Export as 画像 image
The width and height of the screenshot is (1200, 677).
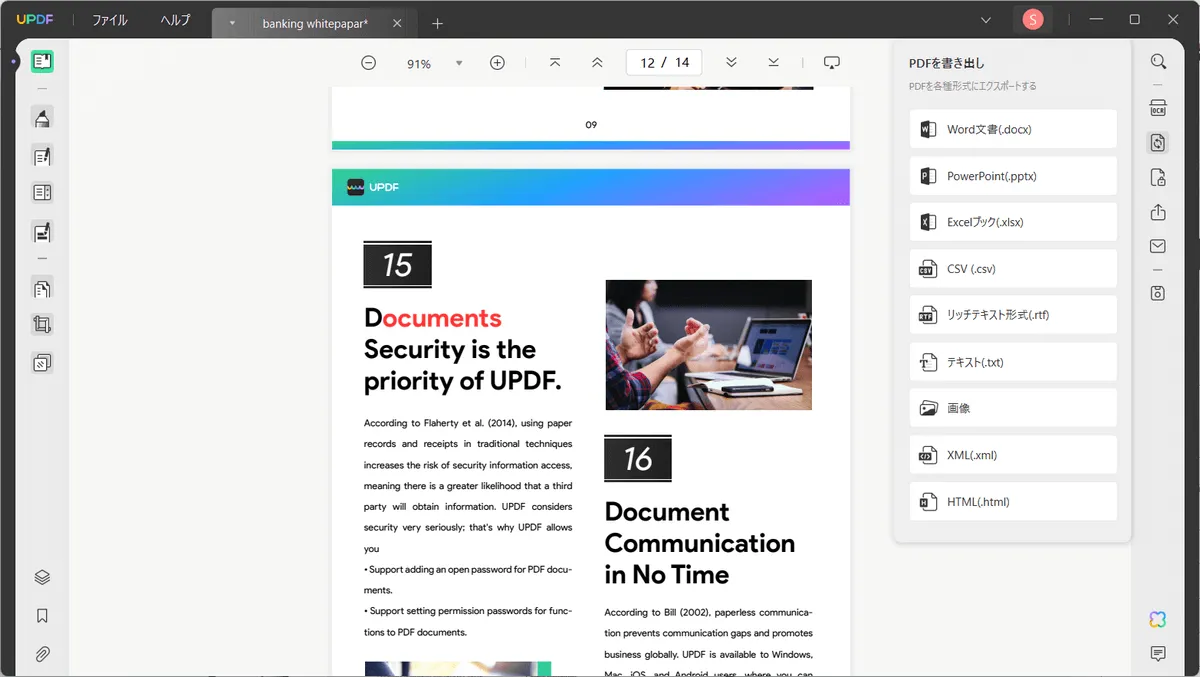tap(1013, 408)
